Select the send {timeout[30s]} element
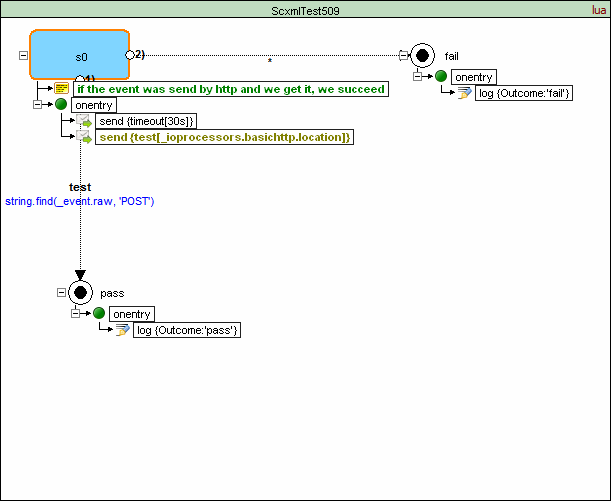This screenshot has width=613, height=503. [146, 121]
